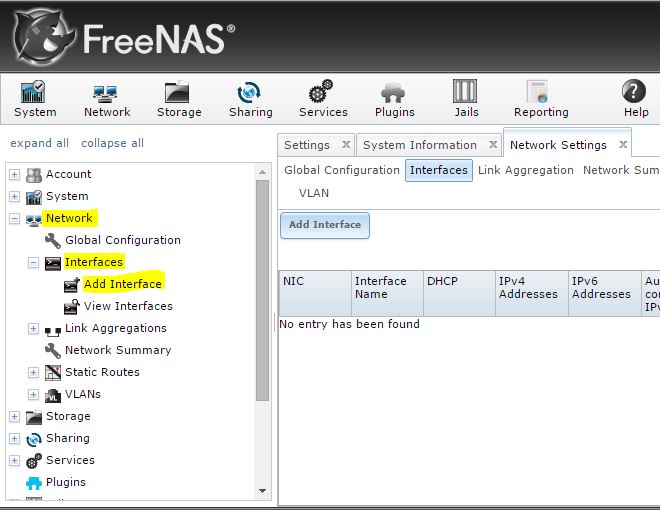Click the Interfaces tree icon
660x510 pixels.
pyautogui.click(x=53, y=263)
